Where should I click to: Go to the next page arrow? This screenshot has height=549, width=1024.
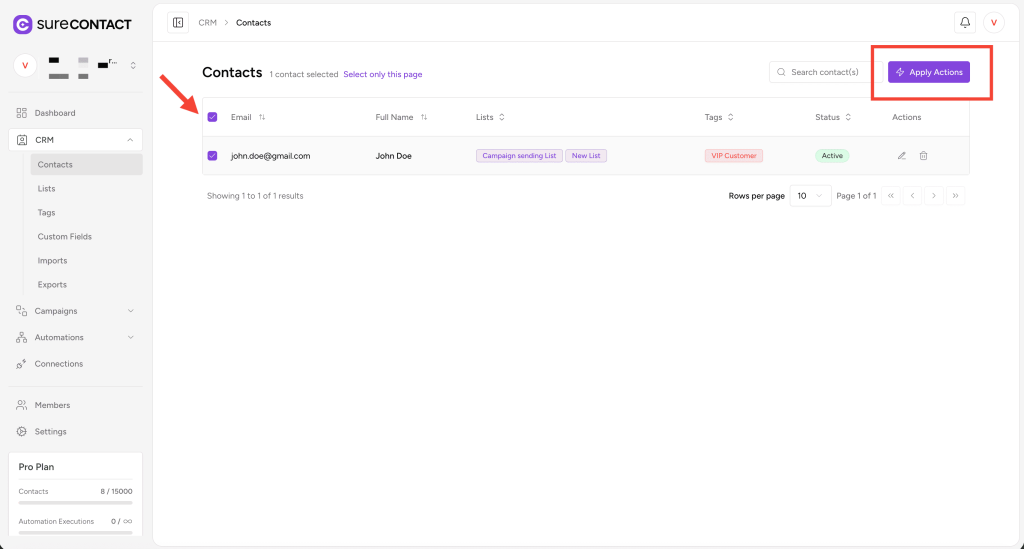tap(934, 196)
